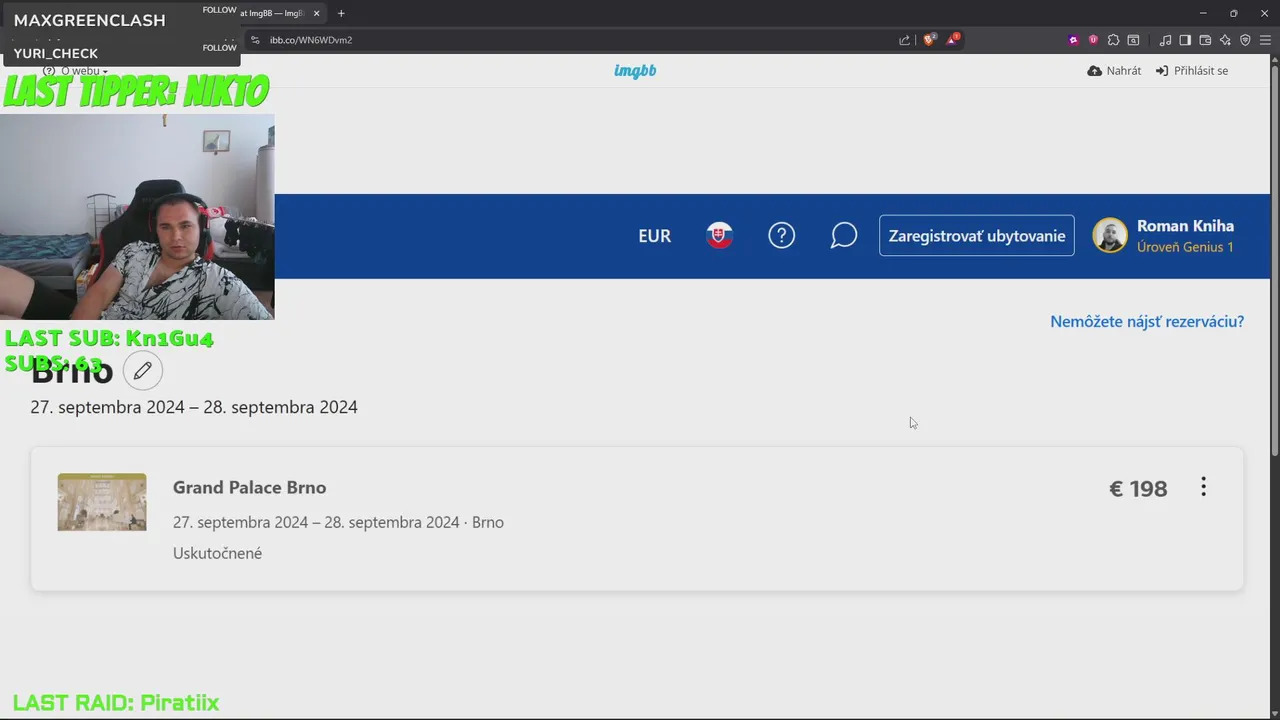
Task: Click the Grand Palace Brno title
Action: click(250, 487)
